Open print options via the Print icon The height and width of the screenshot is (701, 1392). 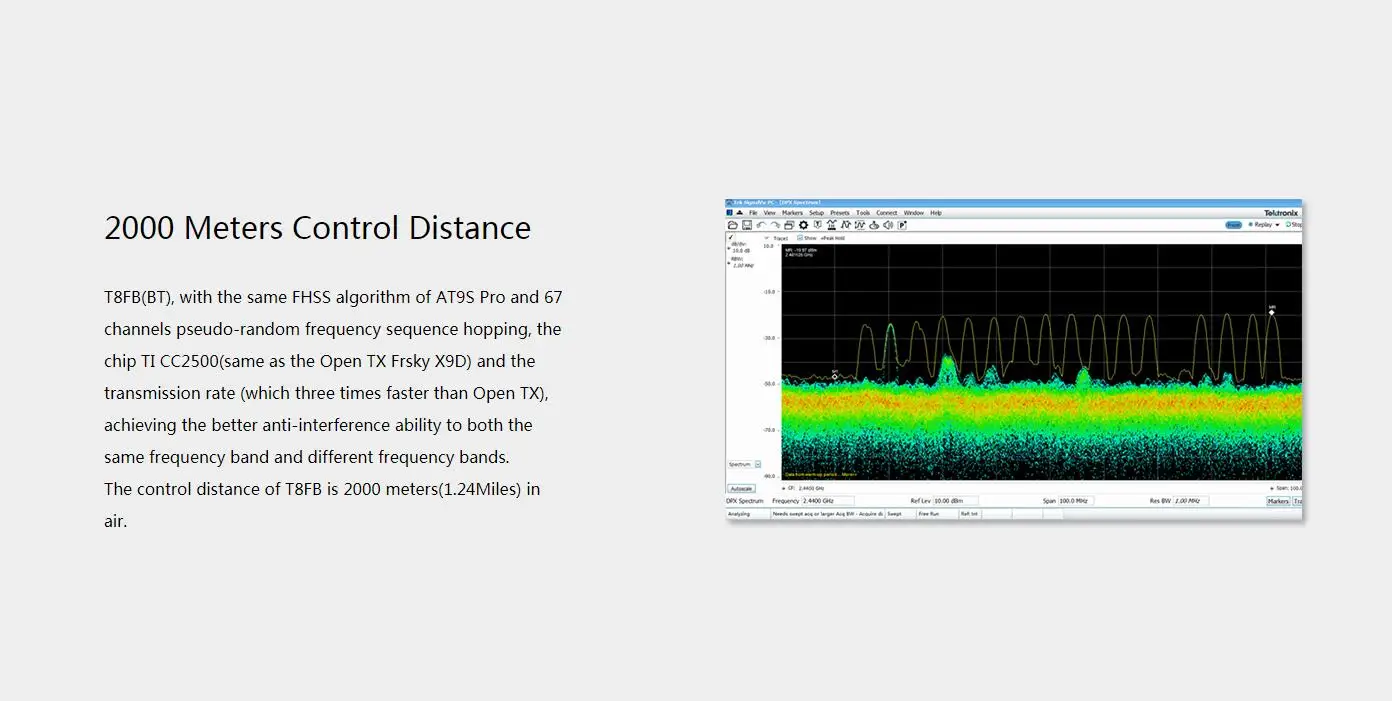[x=789, y=224]
